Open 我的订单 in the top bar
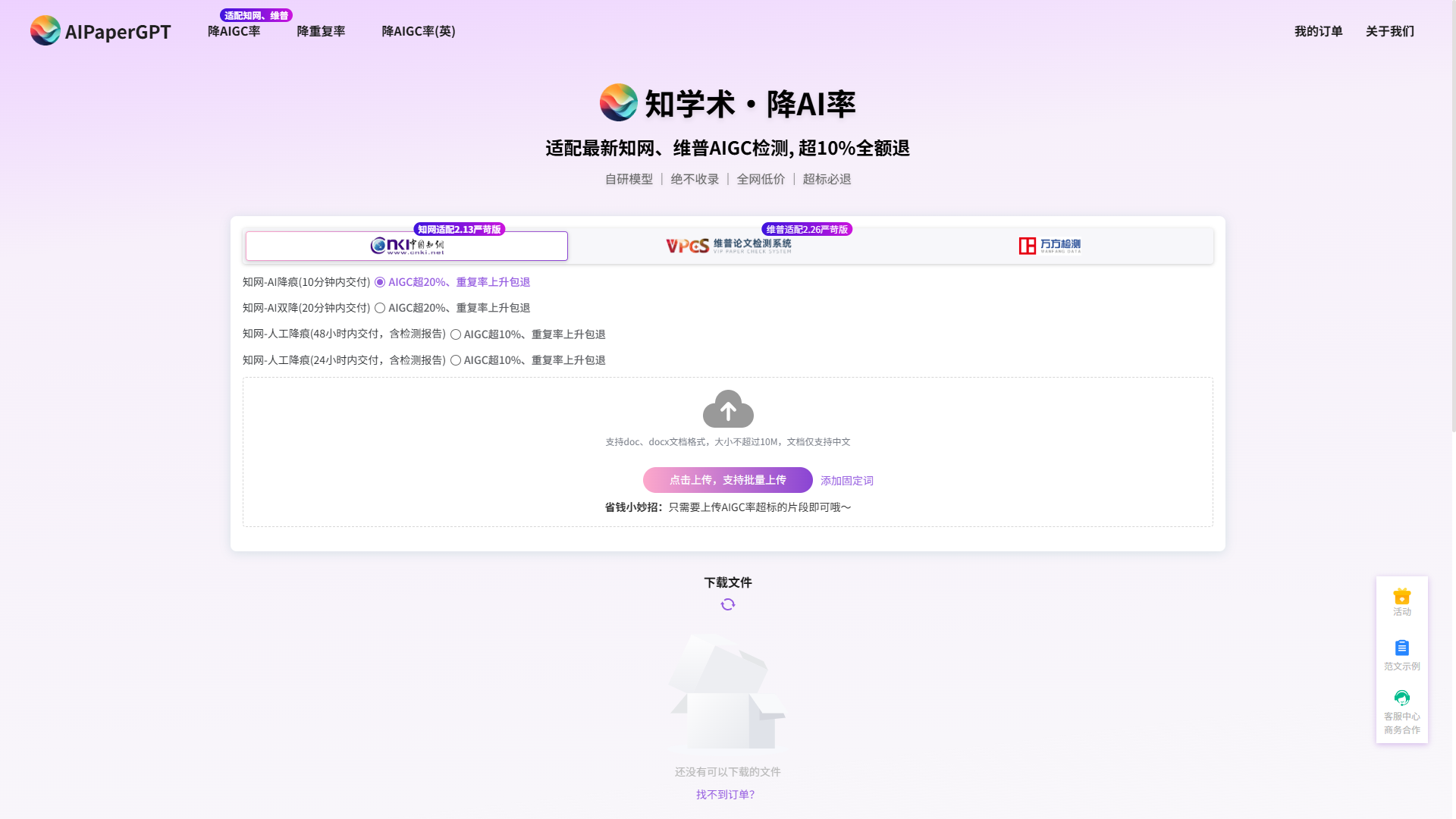The height and width of the screenshot is (819, 1456). pos(1318,31)
